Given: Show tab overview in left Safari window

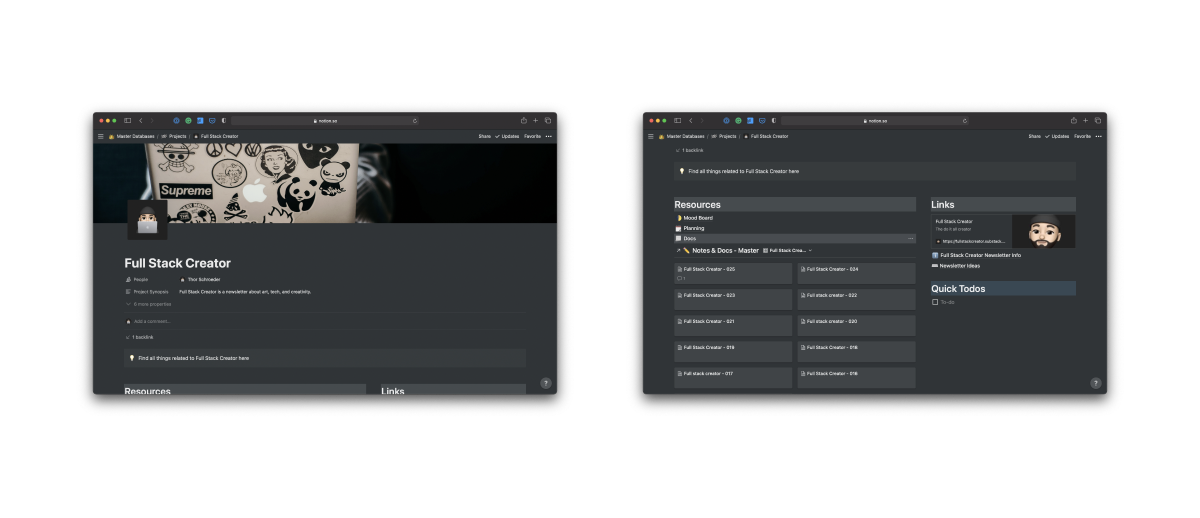Looking at the screenshot, I should point(548,120).
